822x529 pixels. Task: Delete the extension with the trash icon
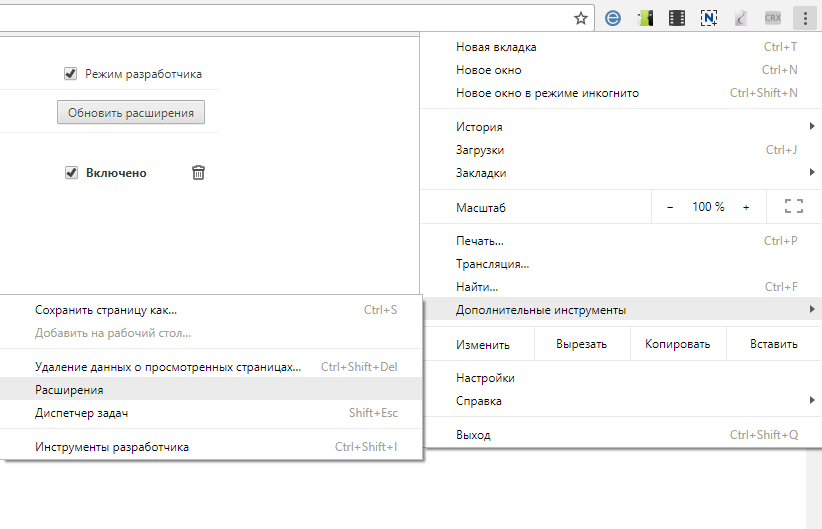click(x=198, y=172)
